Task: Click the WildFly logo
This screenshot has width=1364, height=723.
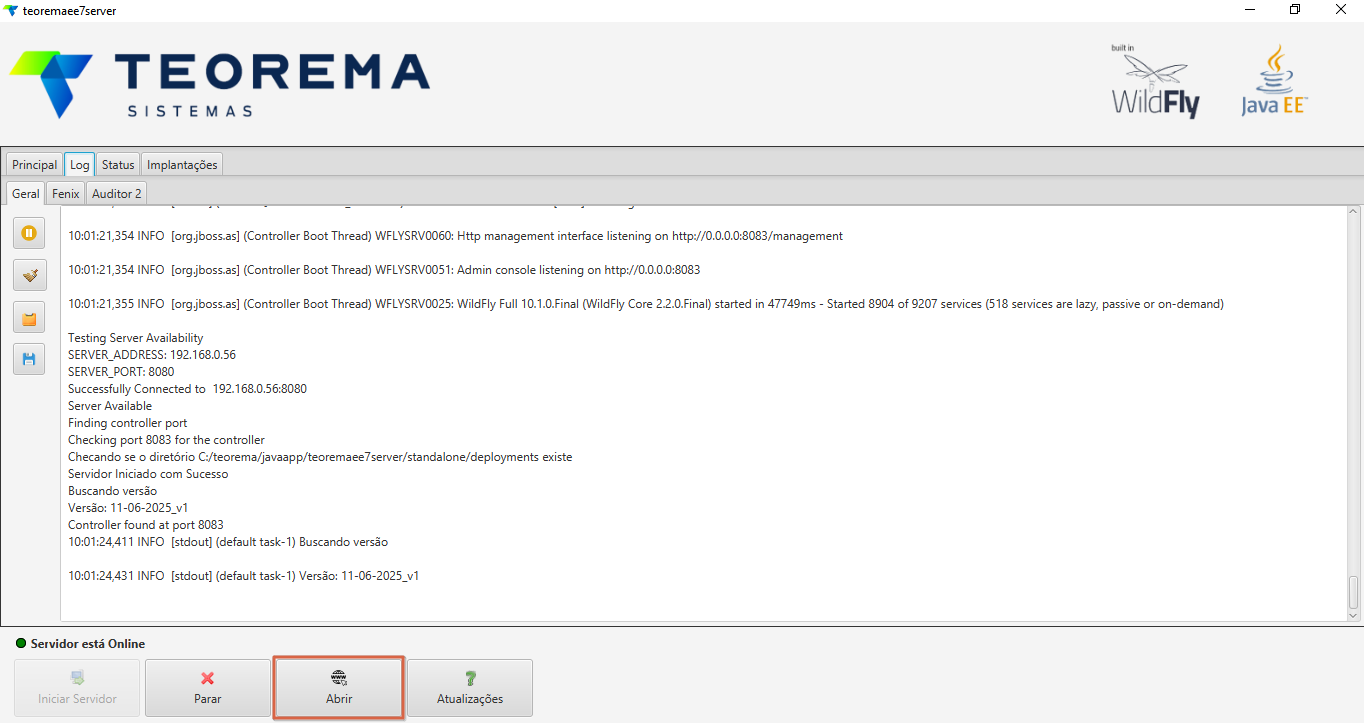Action: 1155,82
